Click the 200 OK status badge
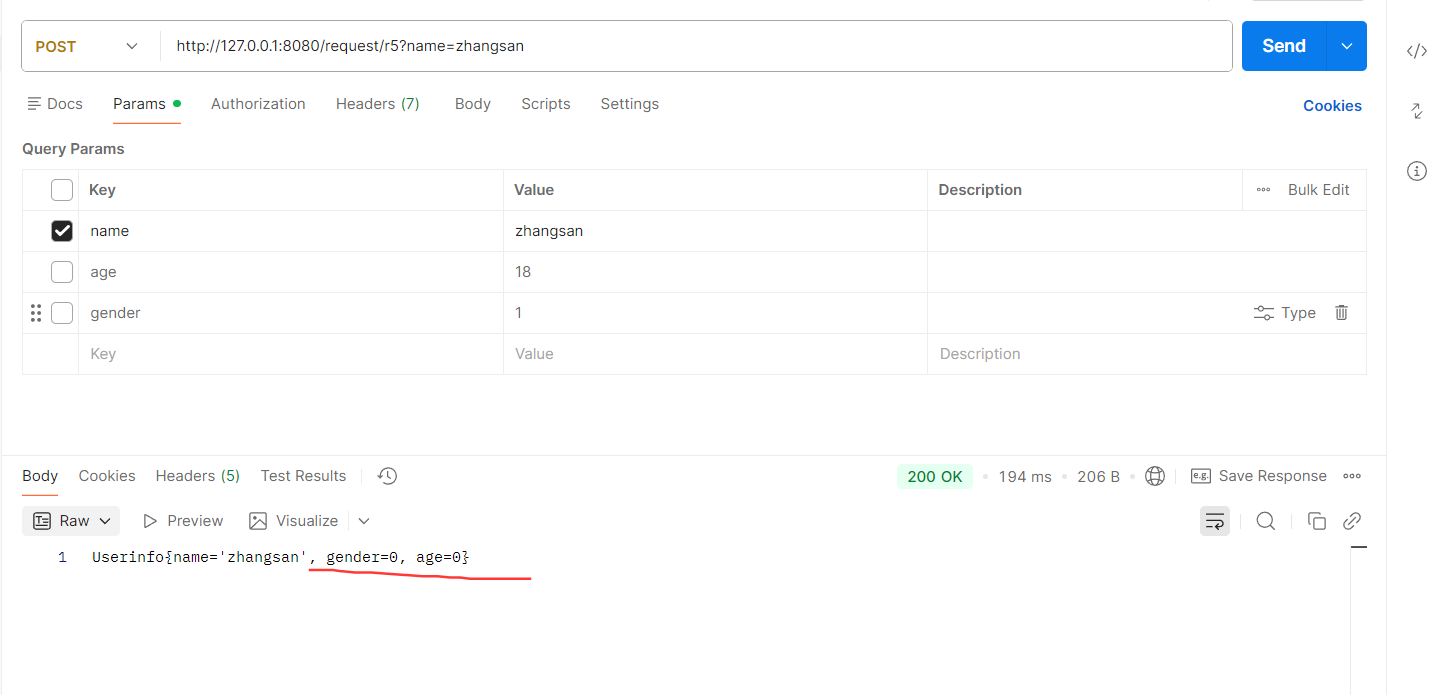 [x=935, y=477]
